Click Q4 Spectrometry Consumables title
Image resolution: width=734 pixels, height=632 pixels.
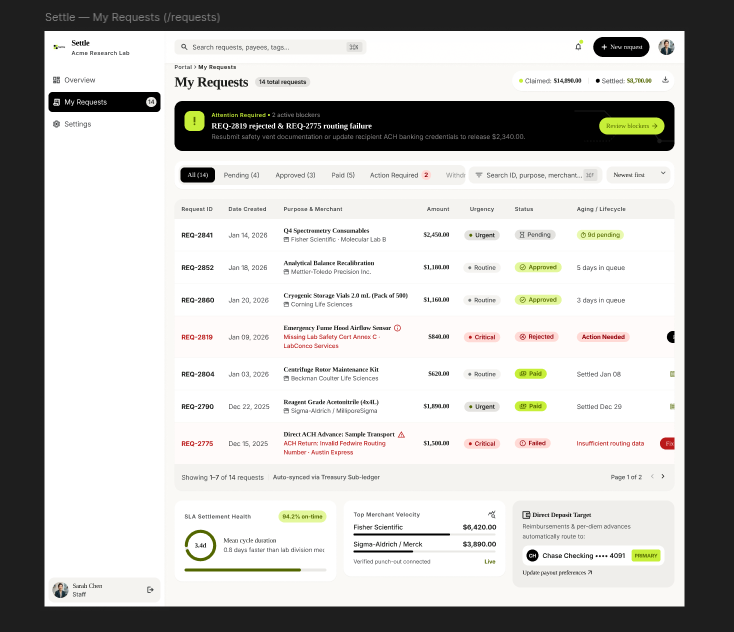326,230
